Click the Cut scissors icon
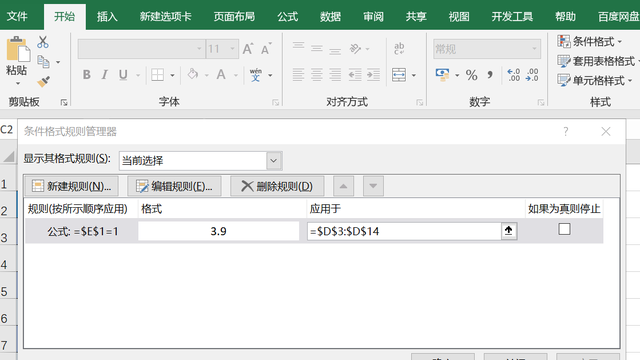Image resolution: width=640 pixels, height=360 pixels. pos(43,42)
